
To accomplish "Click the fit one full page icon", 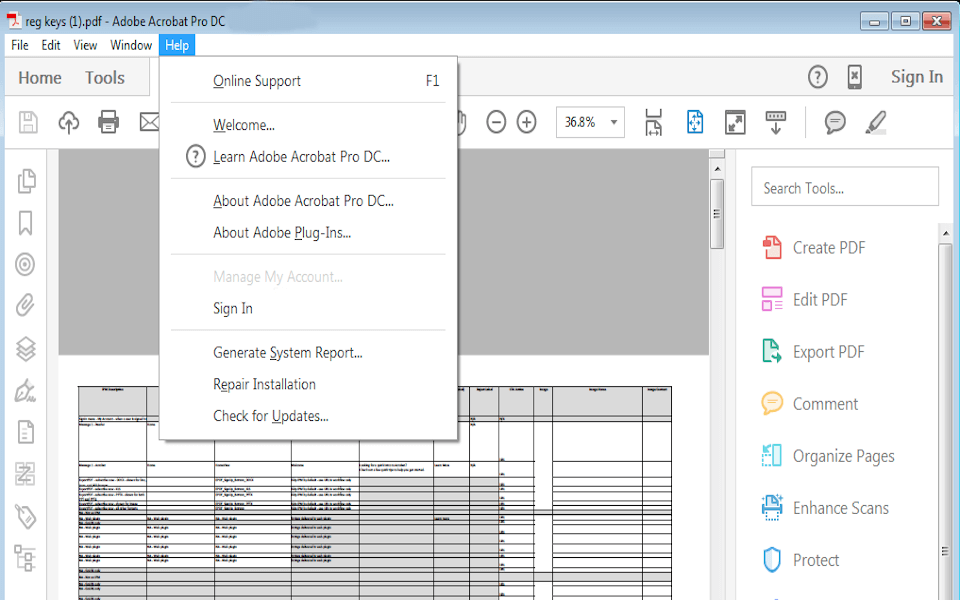I will coord(695,122).
